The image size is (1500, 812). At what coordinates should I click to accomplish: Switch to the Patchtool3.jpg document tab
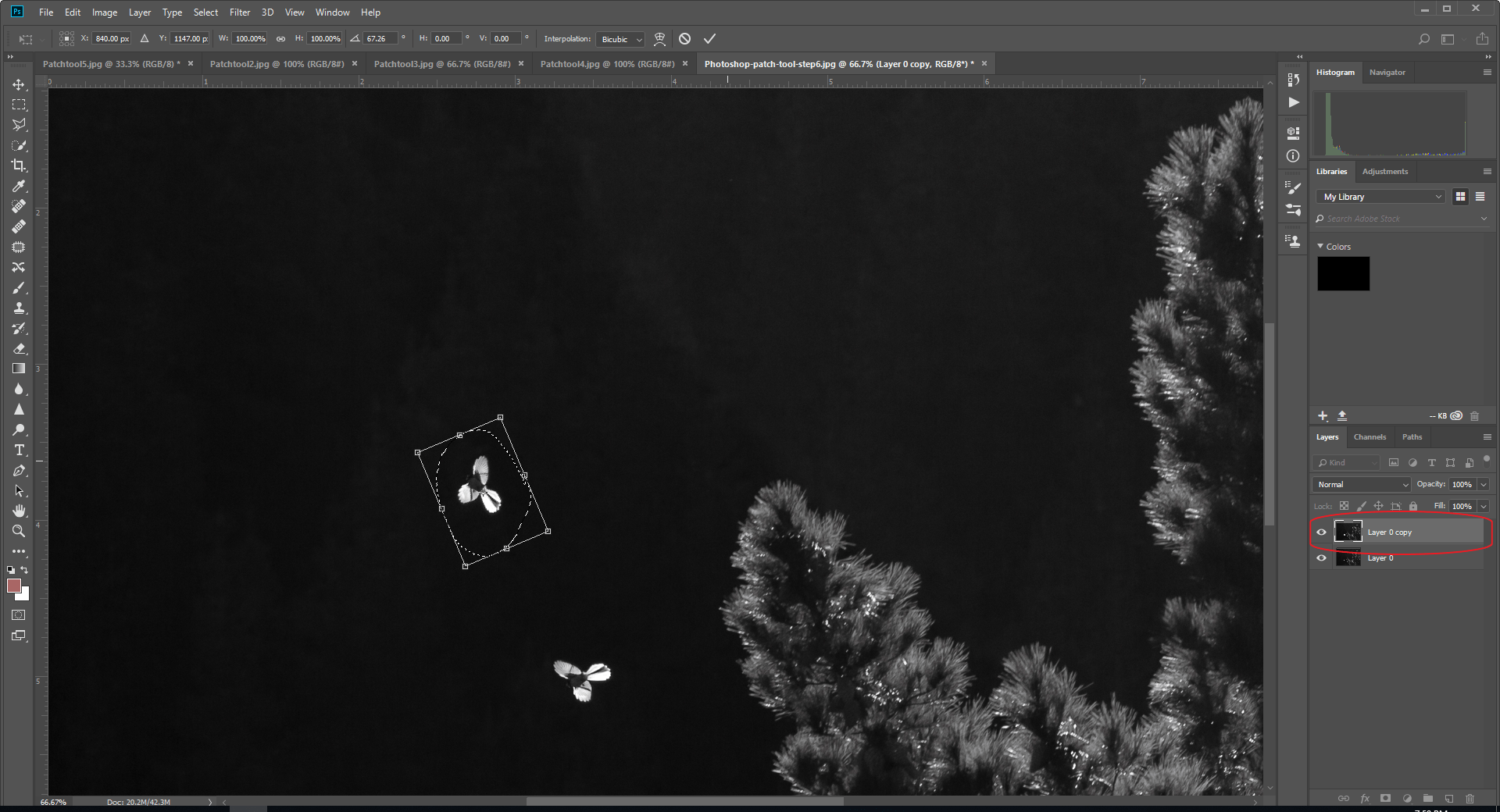pyautogui.click(x=441, y=64)
